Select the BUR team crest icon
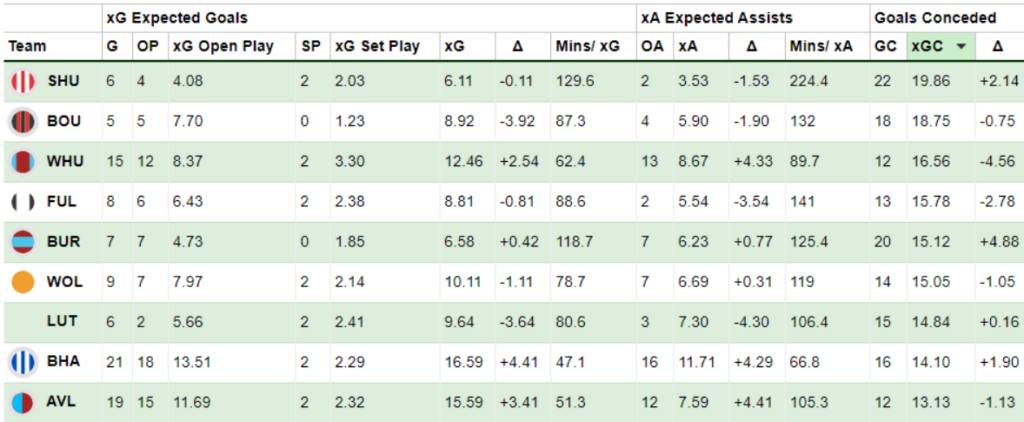 [x=23, y=242]
